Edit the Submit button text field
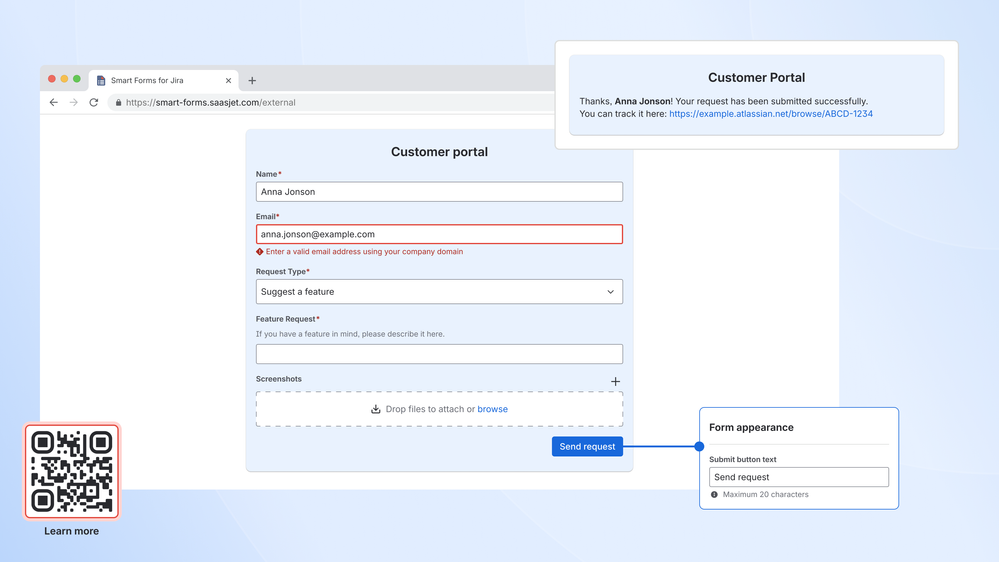Image resolution: width=999 pixels, height=562 pixels. [798, 477]
